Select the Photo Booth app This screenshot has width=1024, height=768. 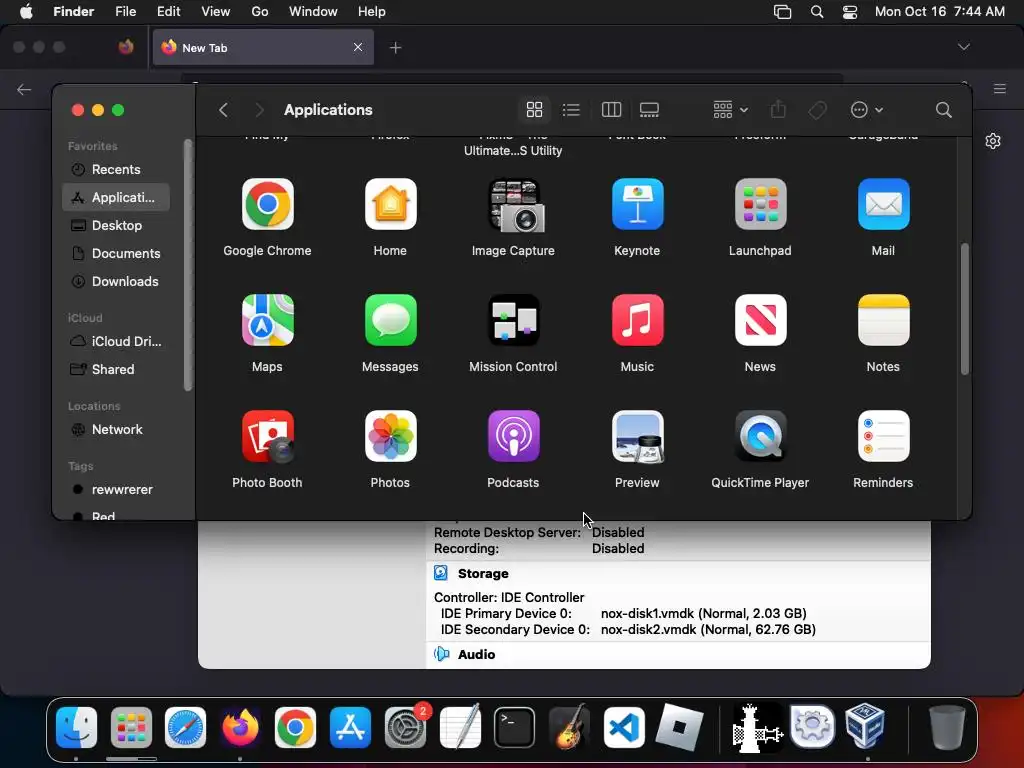tap(267, 436)
